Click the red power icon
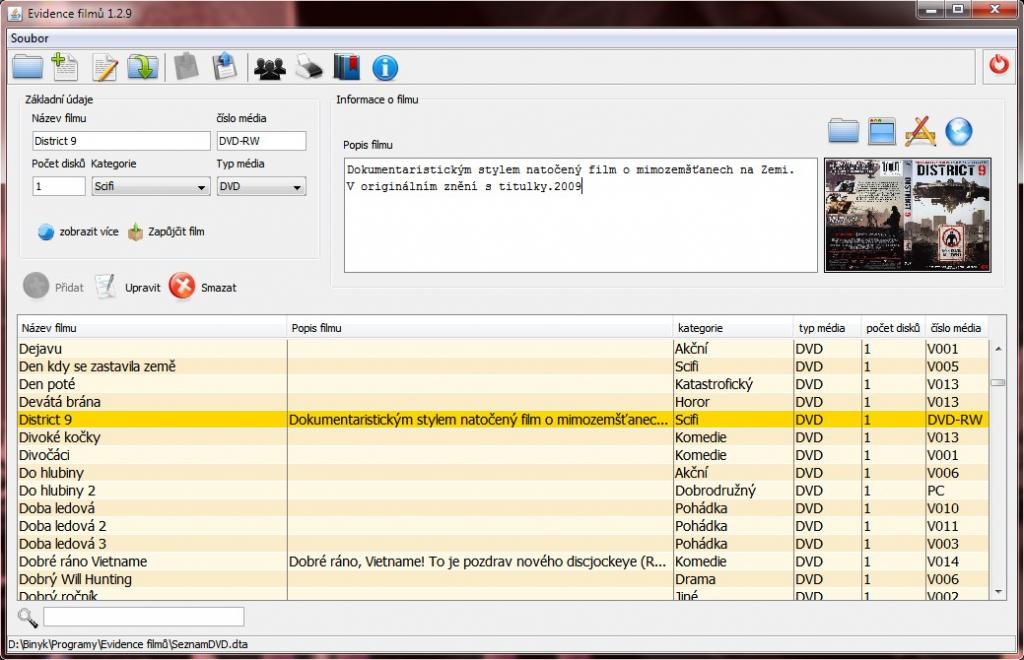 pyautogui.click(x=997, y=65)
